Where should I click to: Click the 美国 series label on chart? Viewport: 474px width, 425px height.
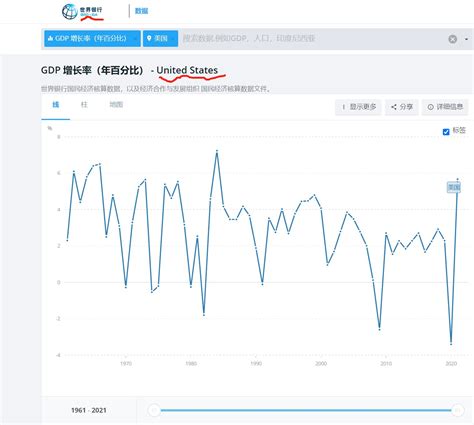[x=454, y=187]
